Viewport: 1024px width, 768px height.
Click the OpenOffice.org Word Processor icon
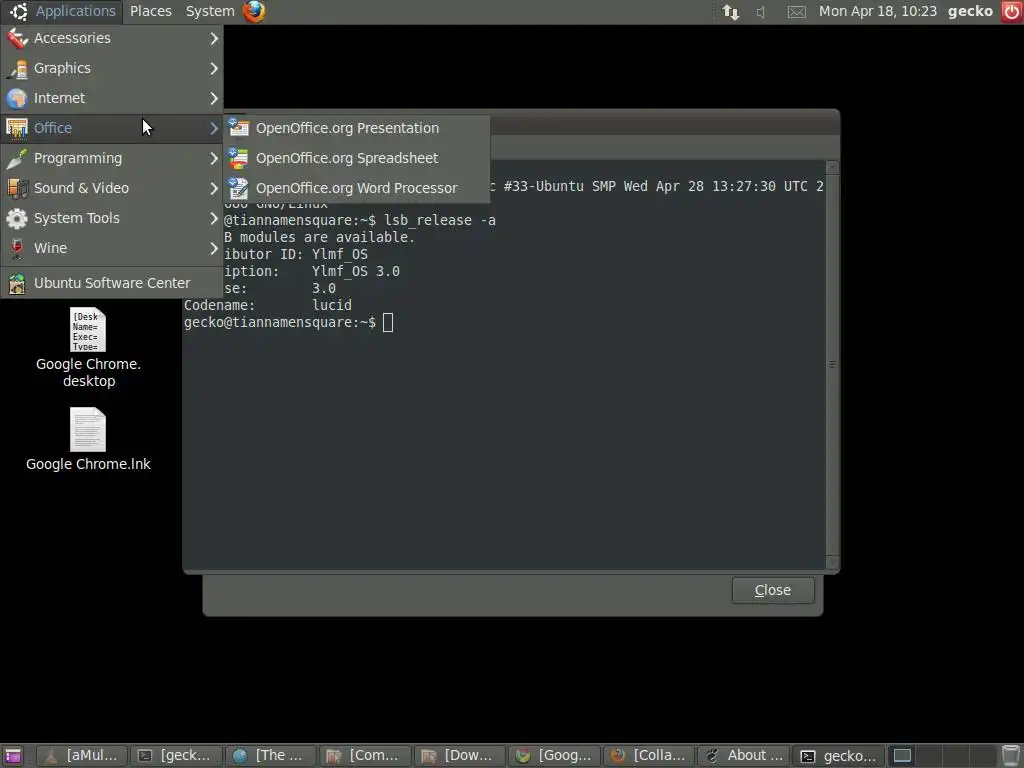click(x=238, y=188)
